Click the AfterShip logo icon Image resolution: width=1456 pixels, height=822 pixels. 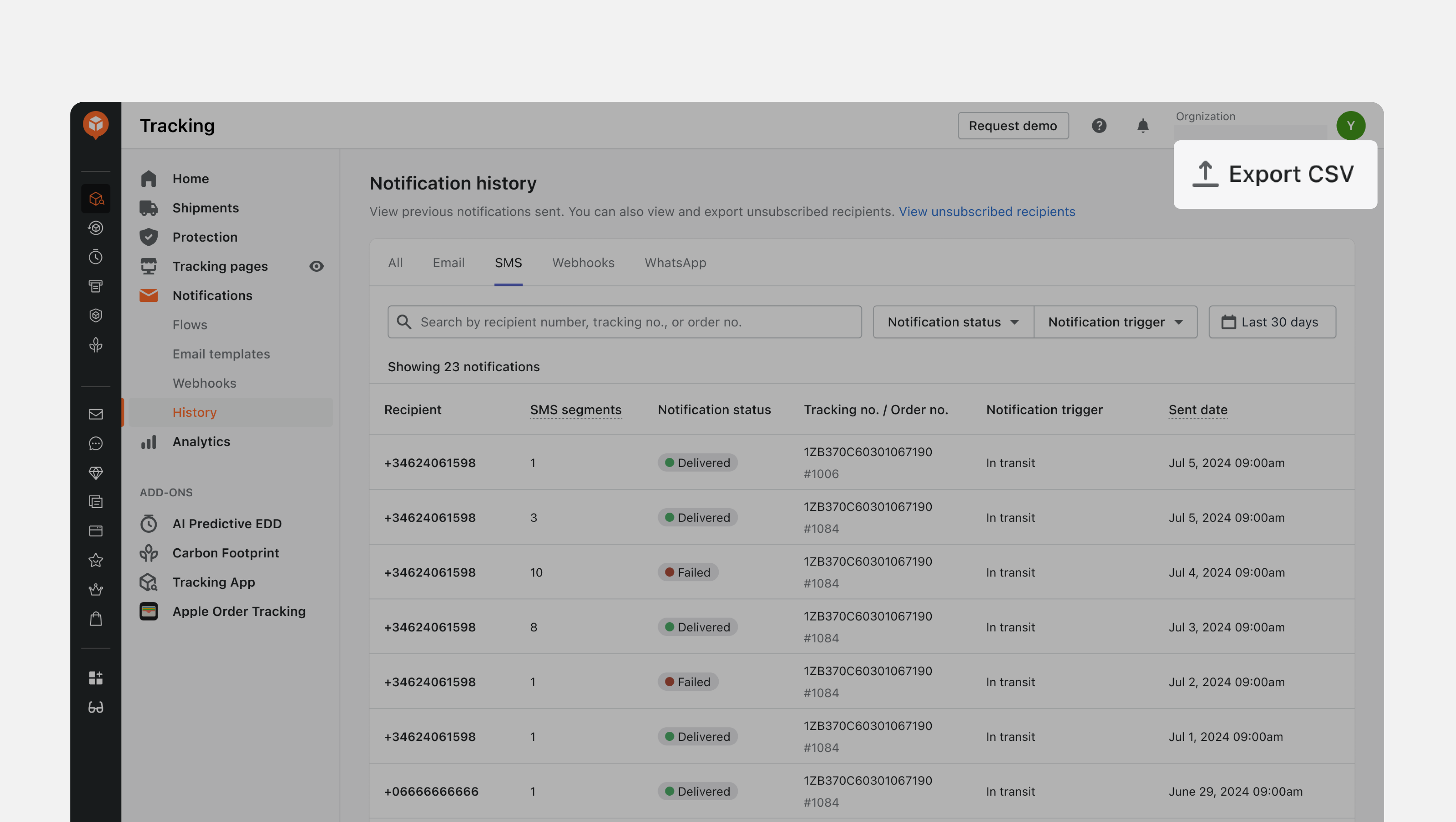(x=96, y=124)
